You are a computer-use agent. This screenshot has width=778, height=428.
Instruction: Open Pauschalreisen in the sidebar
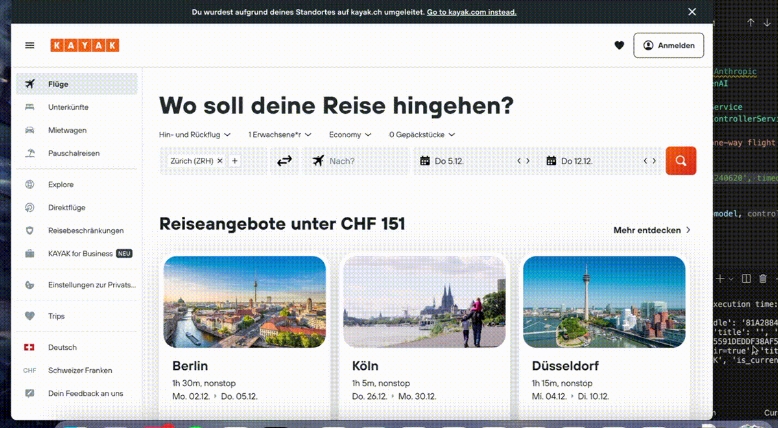click(x=77, y=153)
